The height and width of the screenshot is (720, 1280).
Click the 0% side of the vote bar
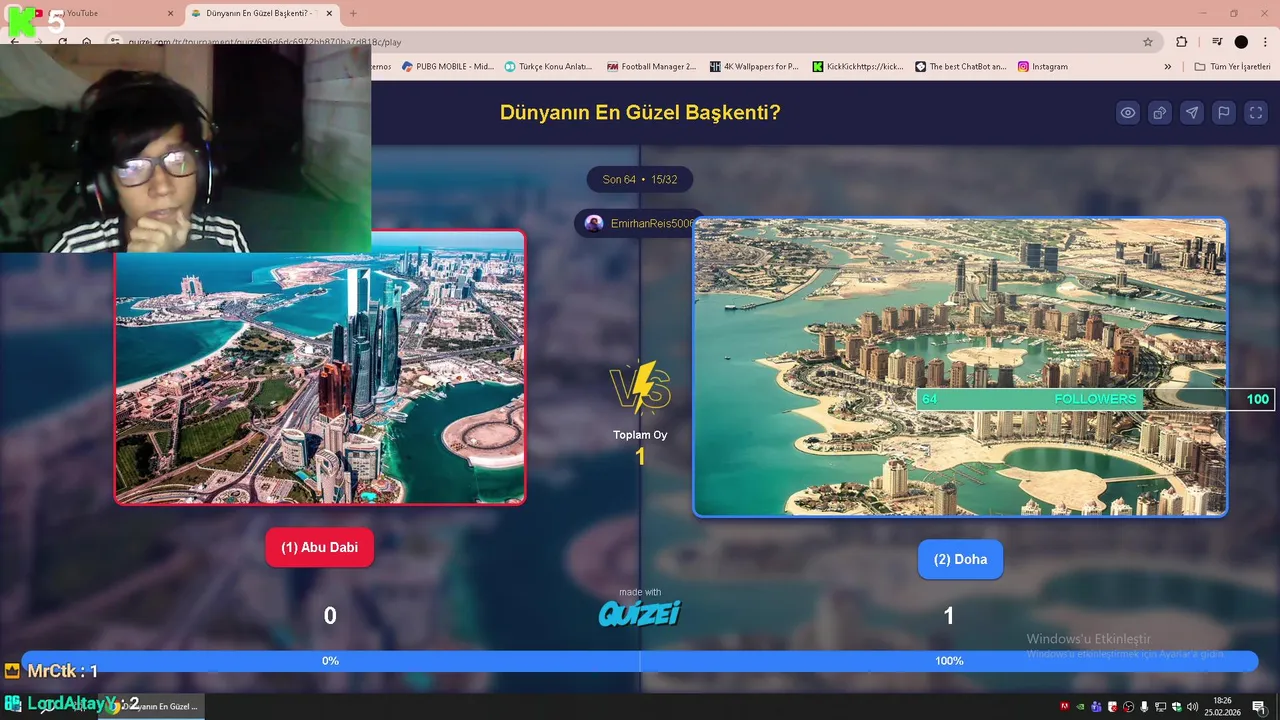point(331,661)
